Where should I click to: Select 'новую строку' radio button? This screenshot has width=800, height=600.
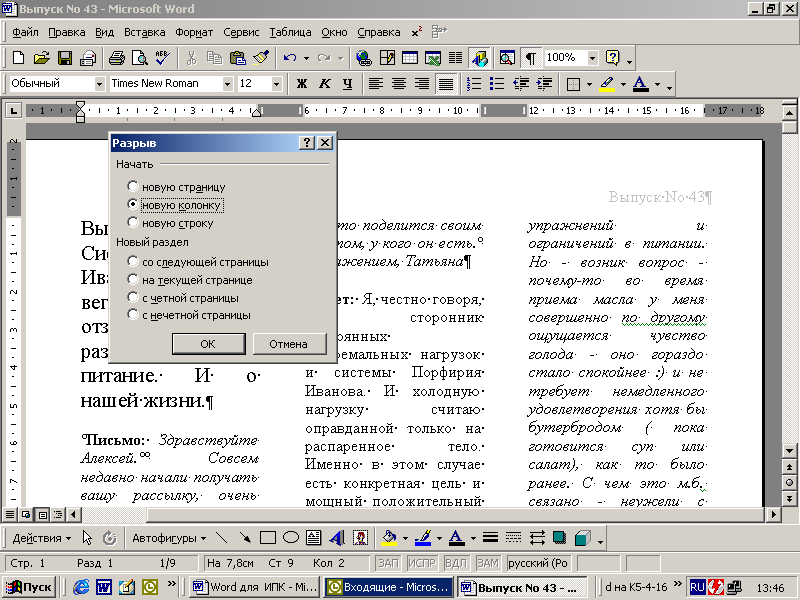point(133,222)
